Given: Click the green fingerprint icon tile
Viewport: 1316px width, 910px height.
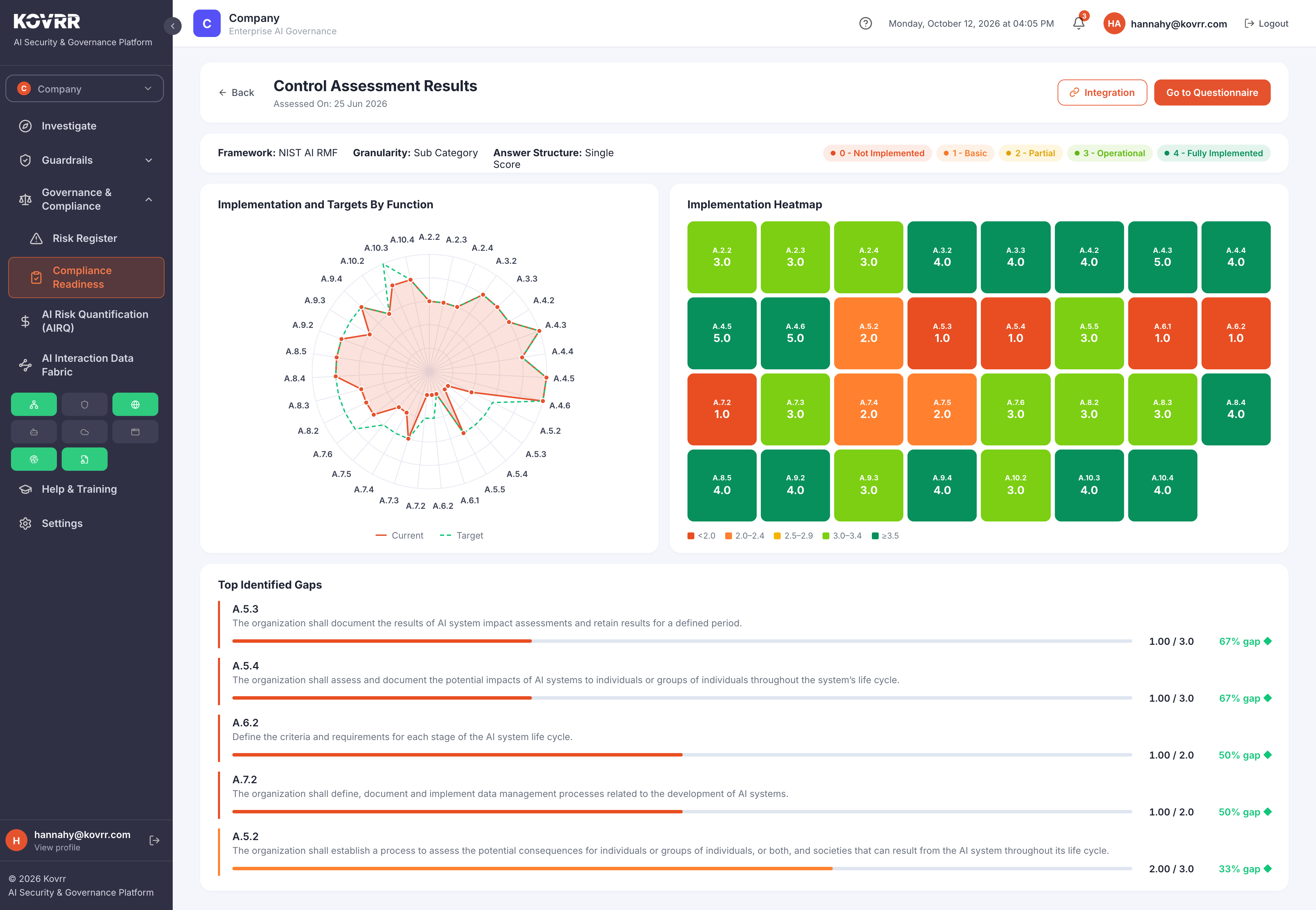Looking at the screenshot, I should [34, 459].
